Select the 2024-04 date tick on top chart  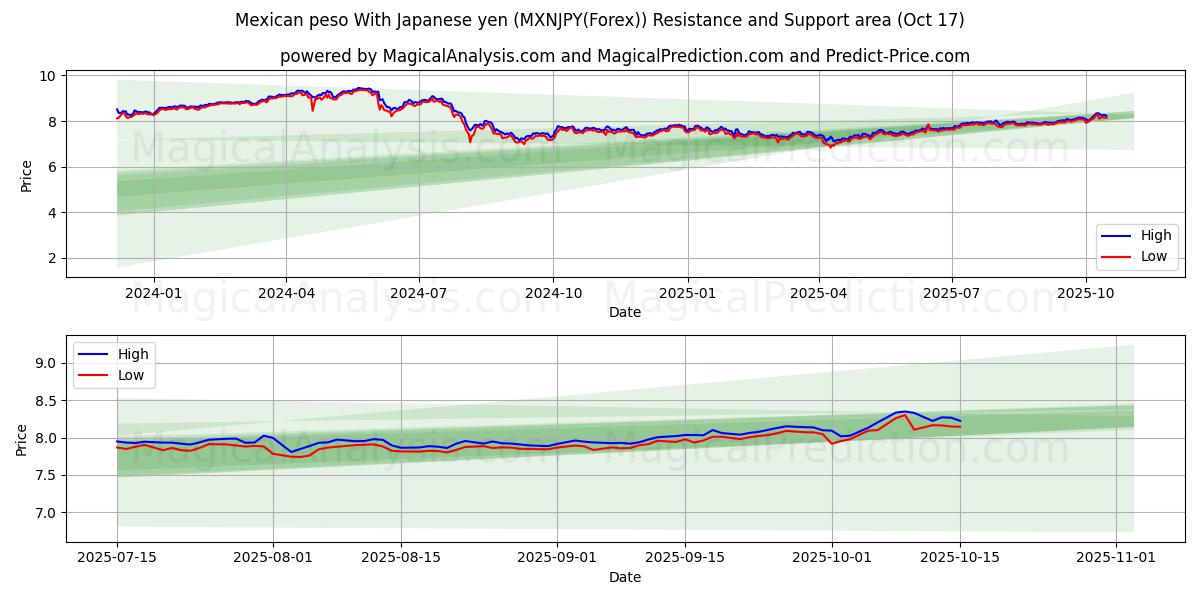pos(286,293)
